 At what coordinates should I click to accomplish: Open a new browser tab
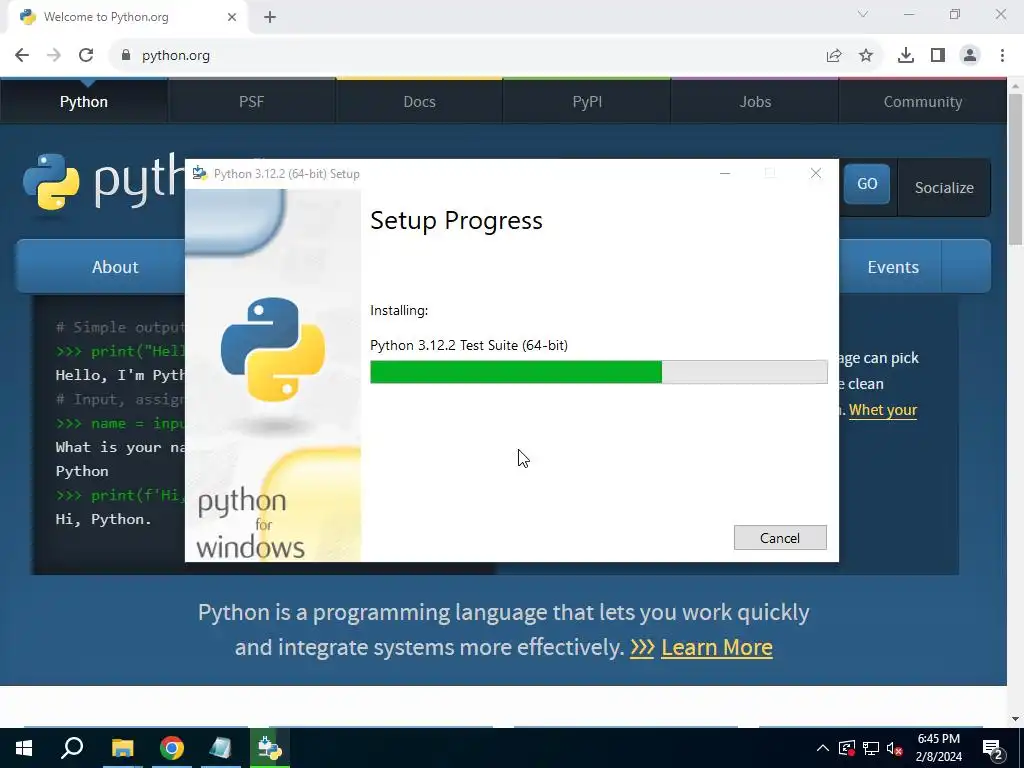tap(270, 18)
